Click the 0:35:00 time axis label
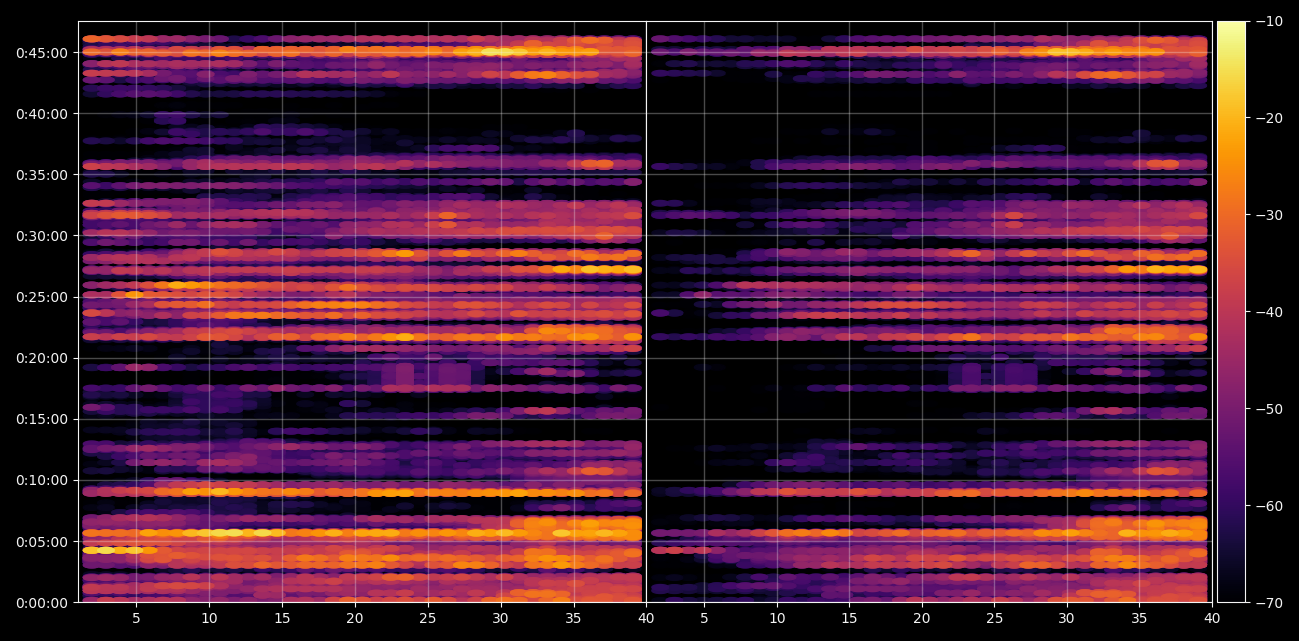Image resolution: width=1299 pixels, height=641 pixels. click(42, 174)
